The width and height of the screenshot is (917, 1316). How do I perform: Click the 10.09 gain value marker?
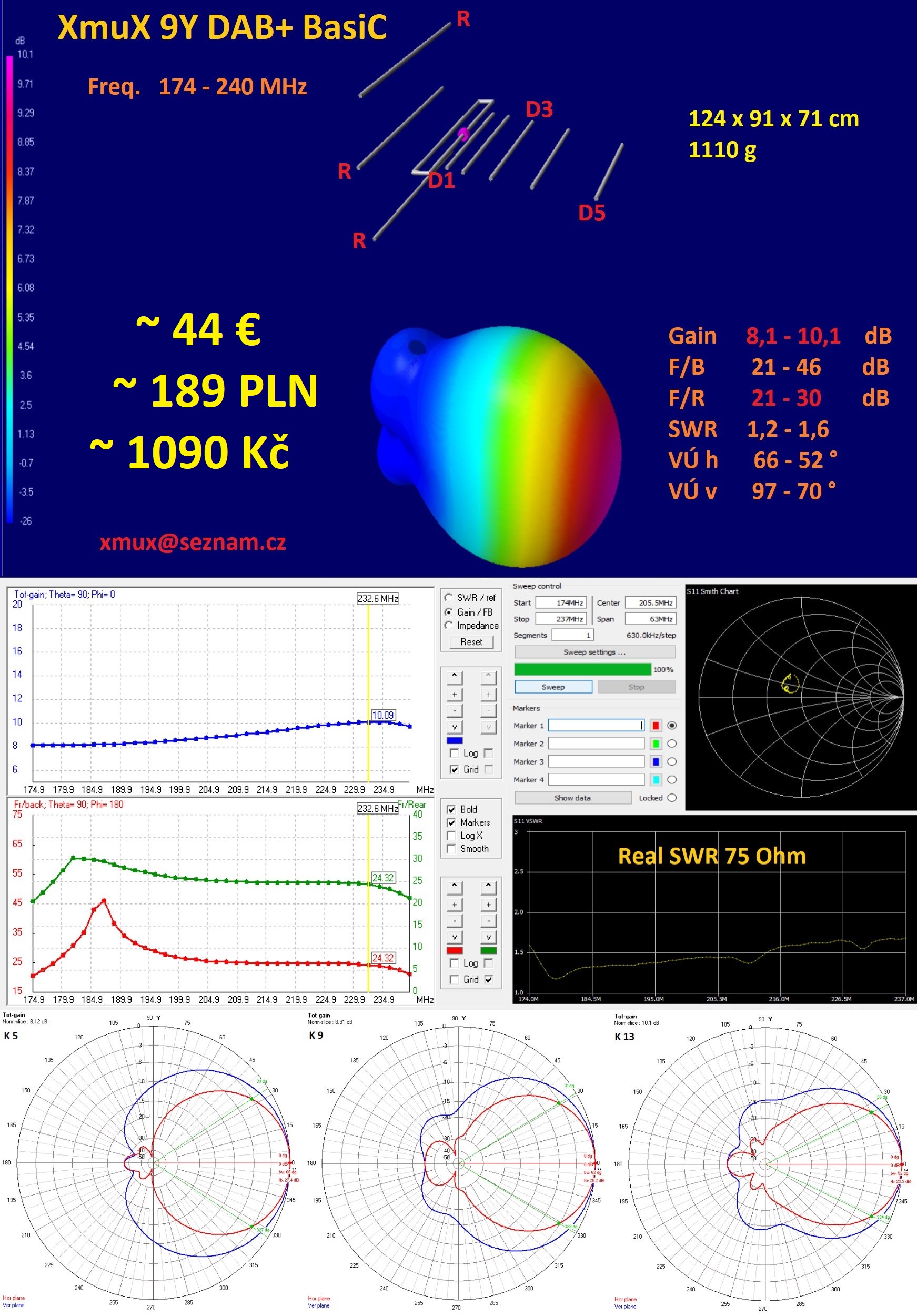pyautogui.click(x=383, y=715)
